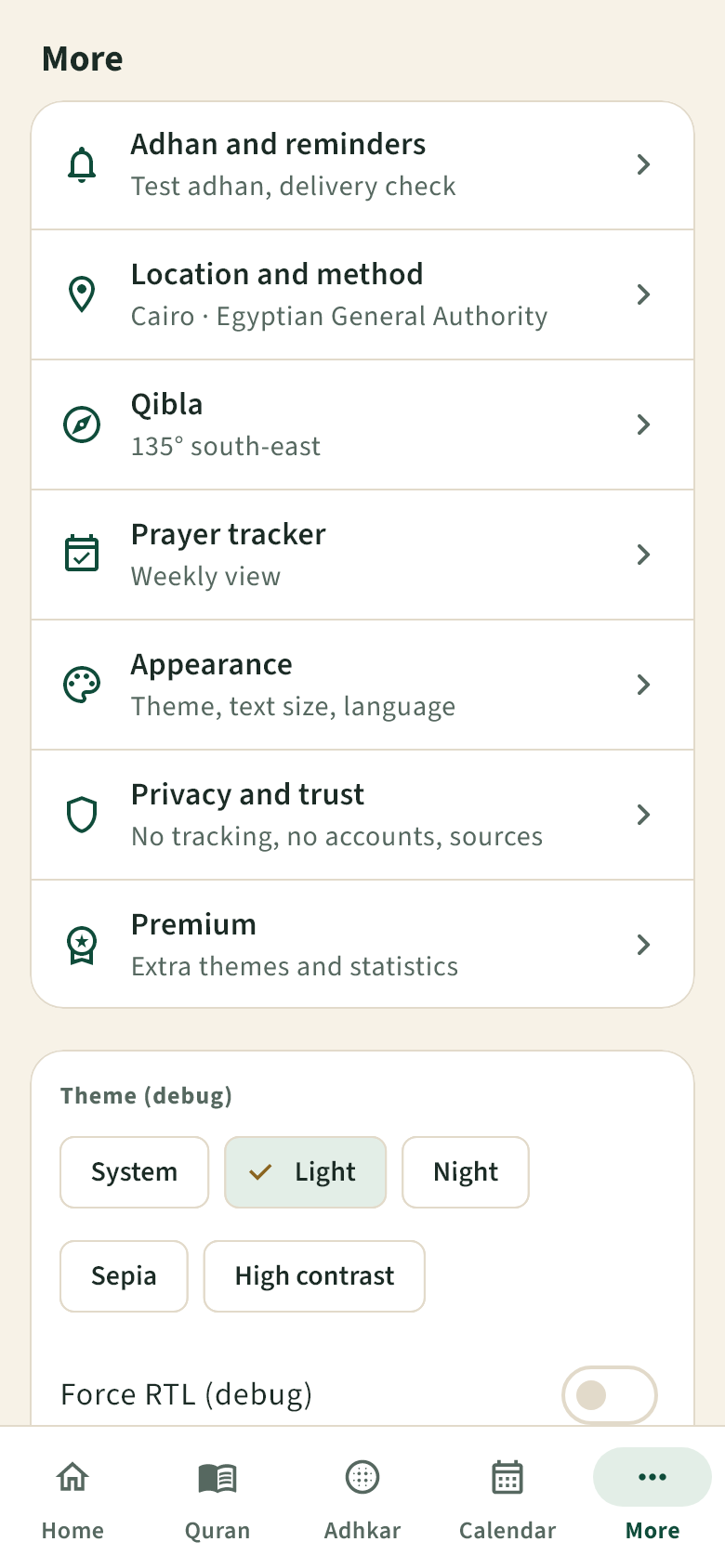Tap the bell icon for Adhan reminders
The width and height of the screenshot is (725, 1568).
click(x=82, y=164)
